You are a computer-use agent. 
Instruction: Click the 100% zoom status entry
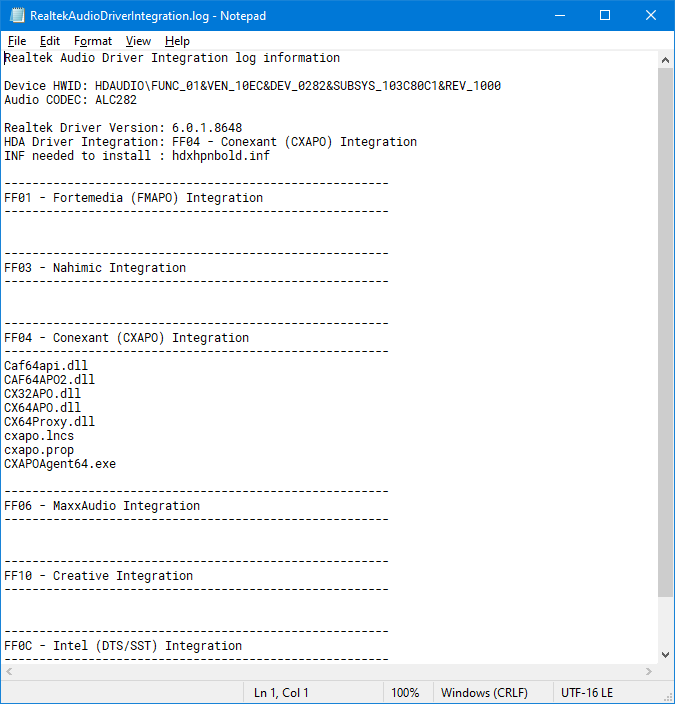(x=405, y=693)
